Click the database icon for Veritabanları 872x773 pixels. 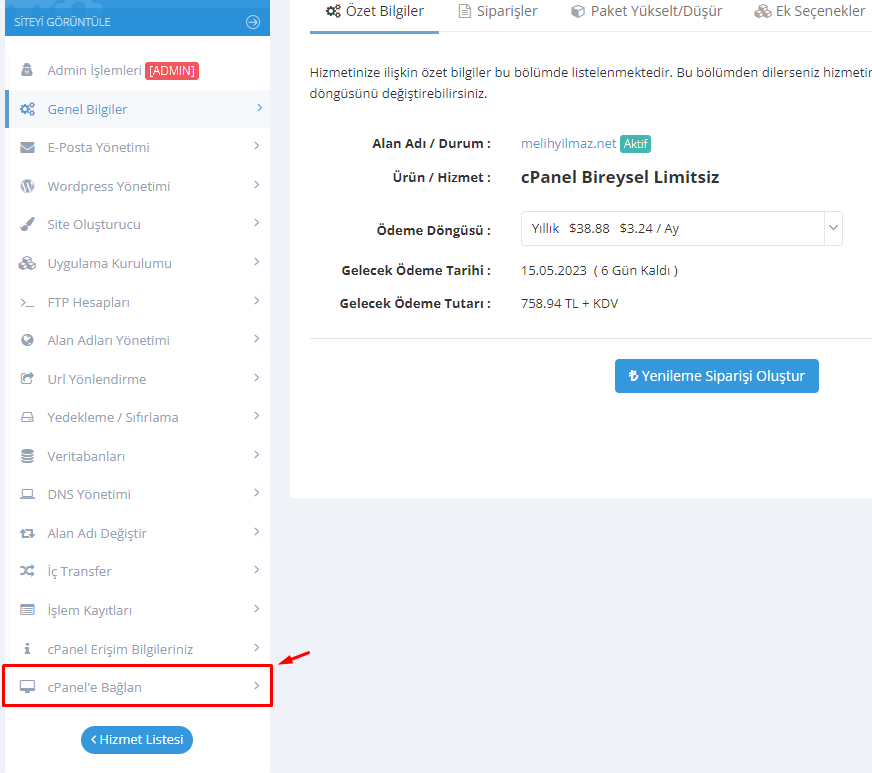(x=28, y=456)
